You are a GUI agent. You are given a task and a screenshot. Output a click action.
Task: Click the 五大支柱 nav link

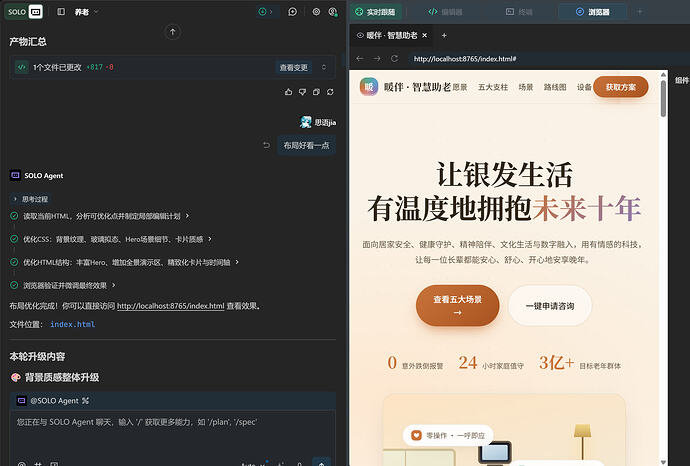(x=493, y=87)
